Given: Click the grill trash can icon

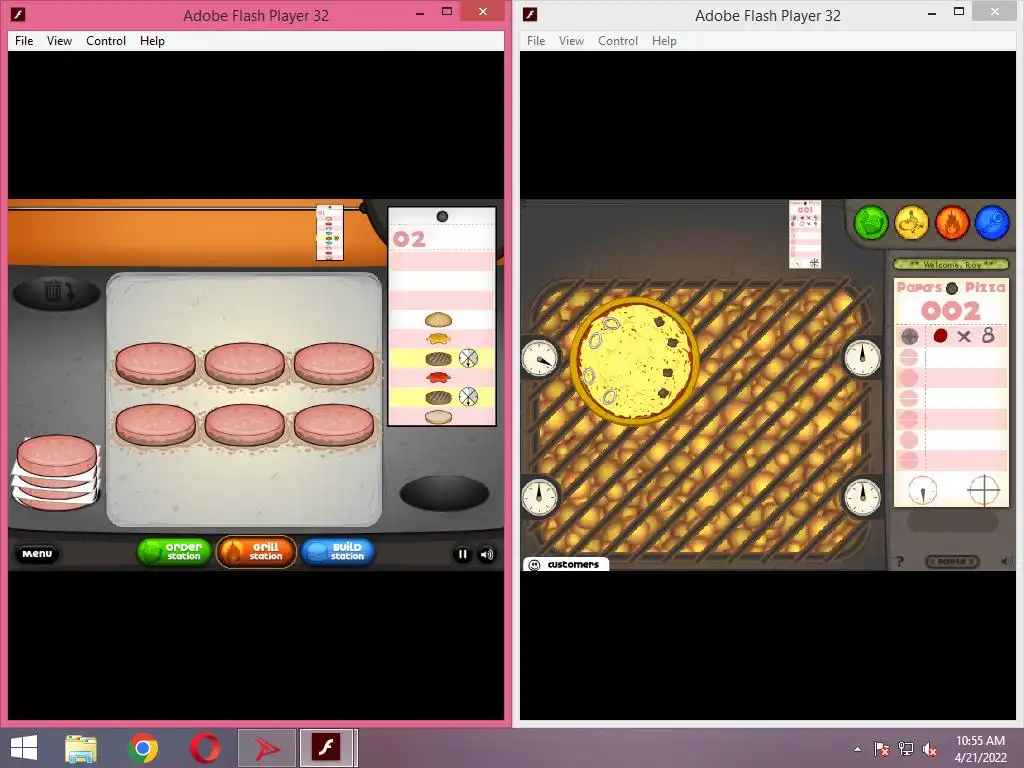Looking at the screenshot, I should click(x=57, y=292).
